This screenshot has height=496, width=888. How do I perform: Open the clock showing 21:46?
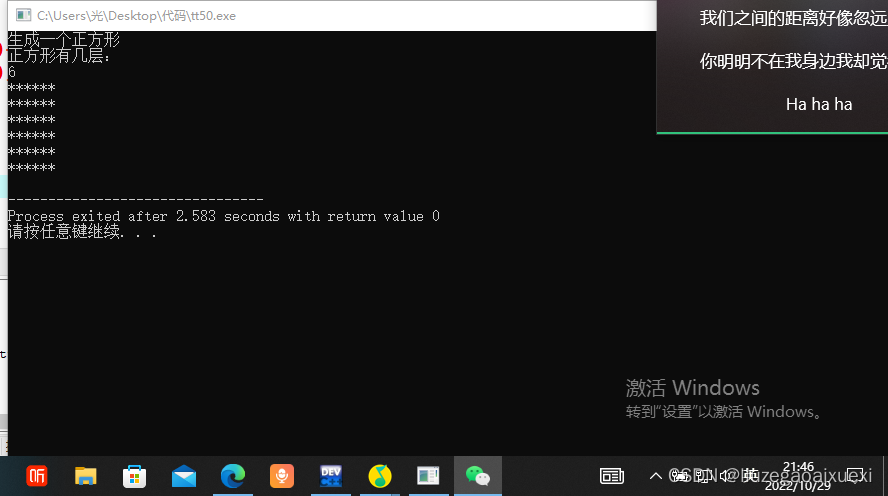(x=798, y=476)
